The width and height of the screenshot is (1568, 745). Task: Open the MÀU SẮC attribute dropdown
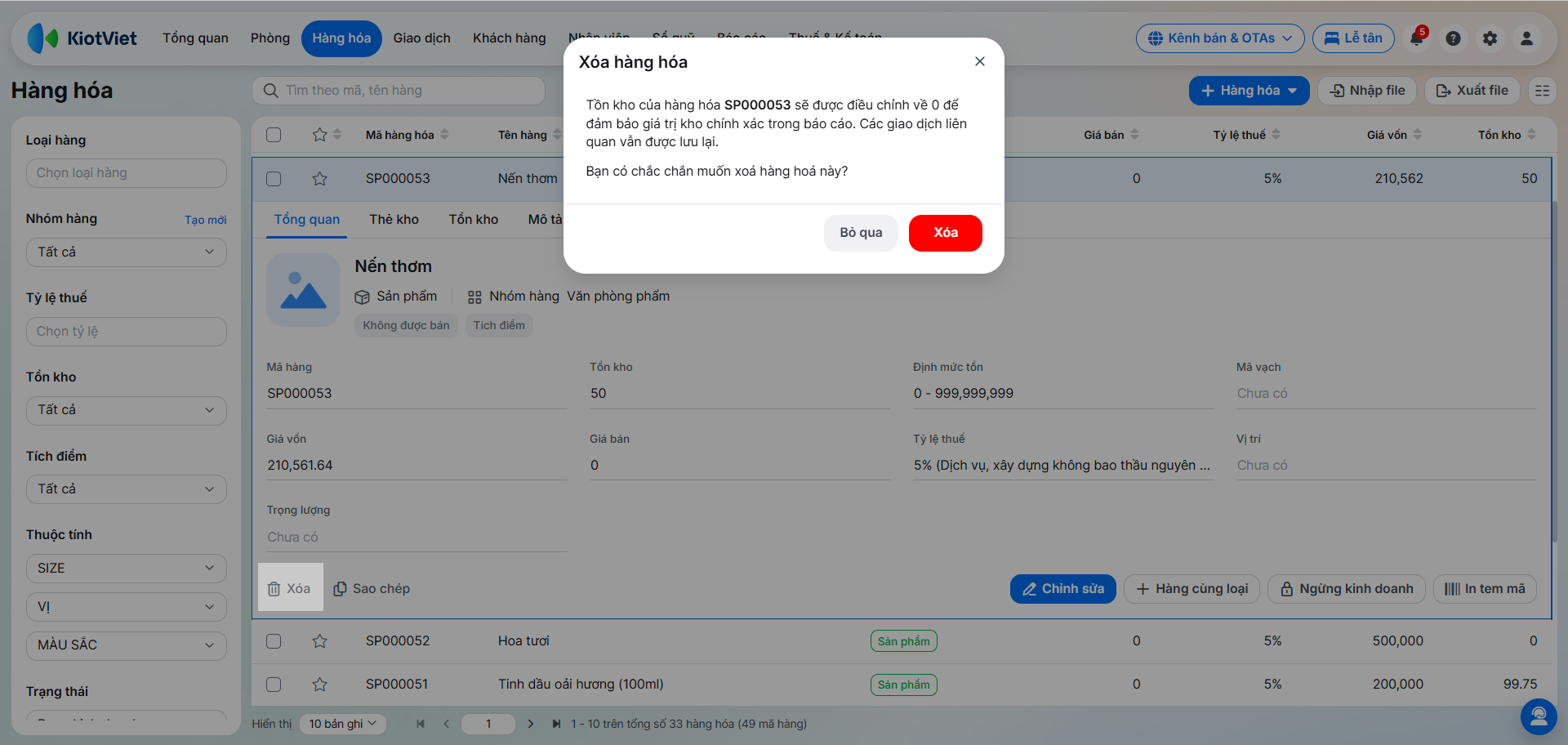coord(127,645)
